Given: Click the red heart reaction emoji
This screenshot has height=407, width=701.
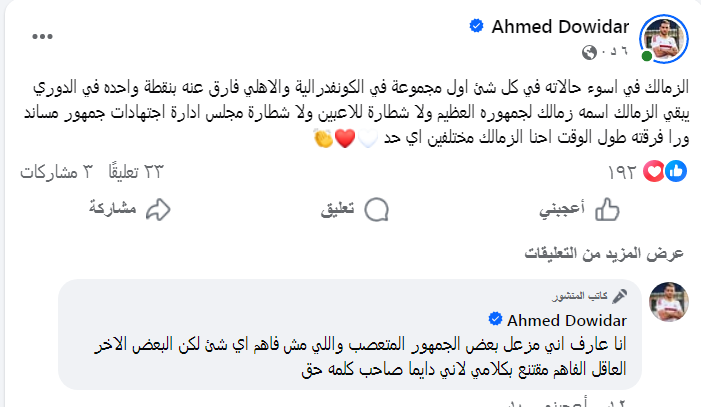Looking at the screenshot, I should click(x=656, y=171).
